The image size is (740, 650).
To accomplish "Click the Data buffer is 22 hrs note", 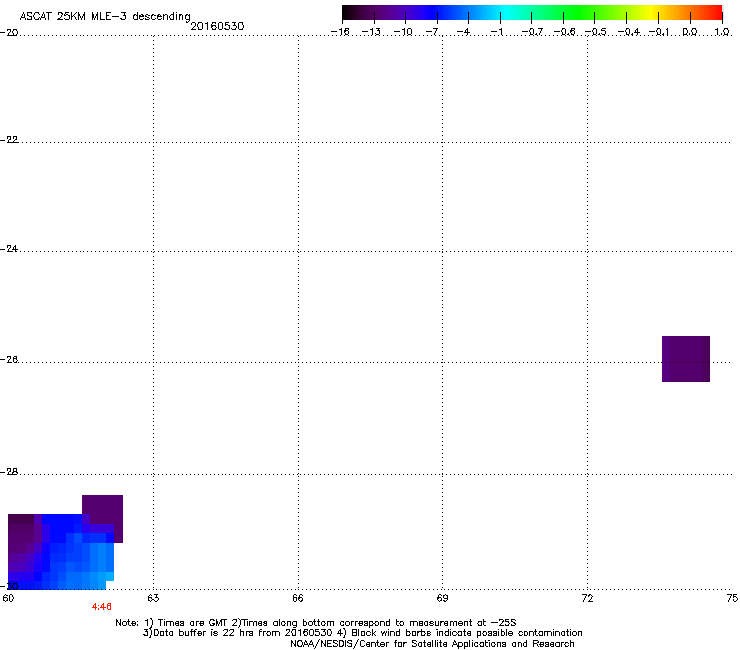I will click(x=239, y=633).
